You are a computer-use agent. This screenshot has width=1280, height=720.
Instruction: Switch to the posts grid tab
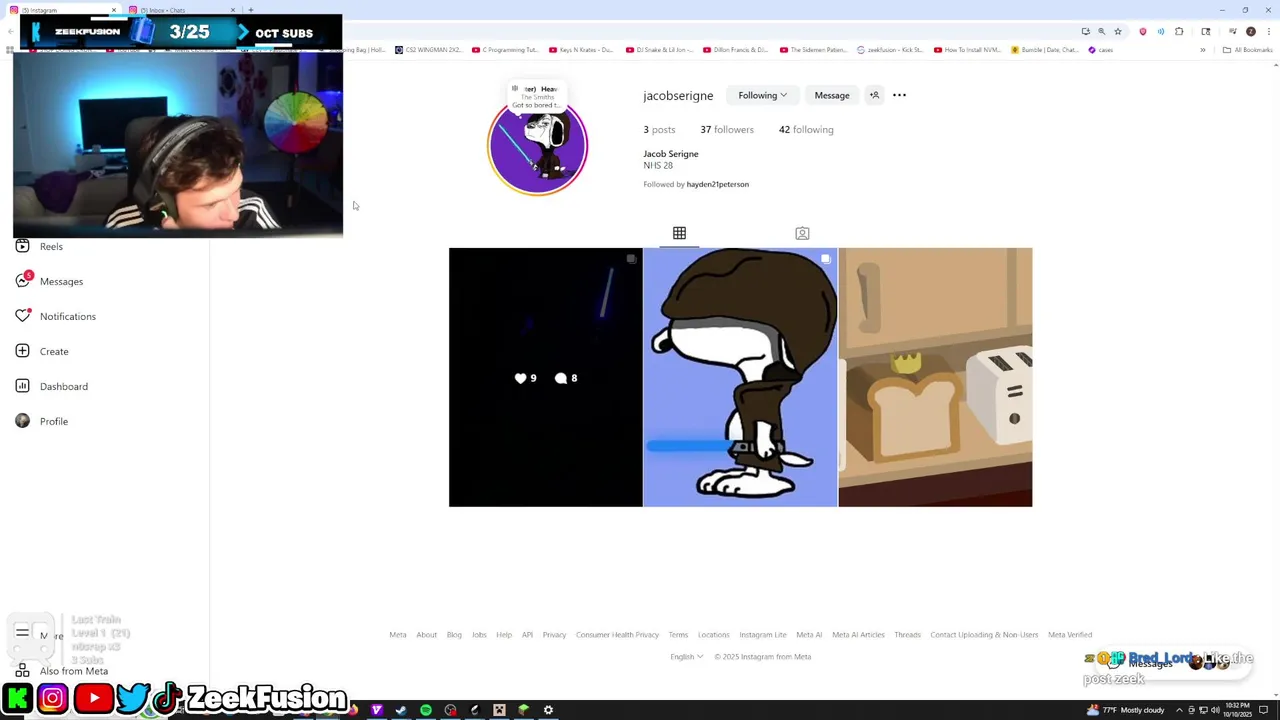point(679,233)
